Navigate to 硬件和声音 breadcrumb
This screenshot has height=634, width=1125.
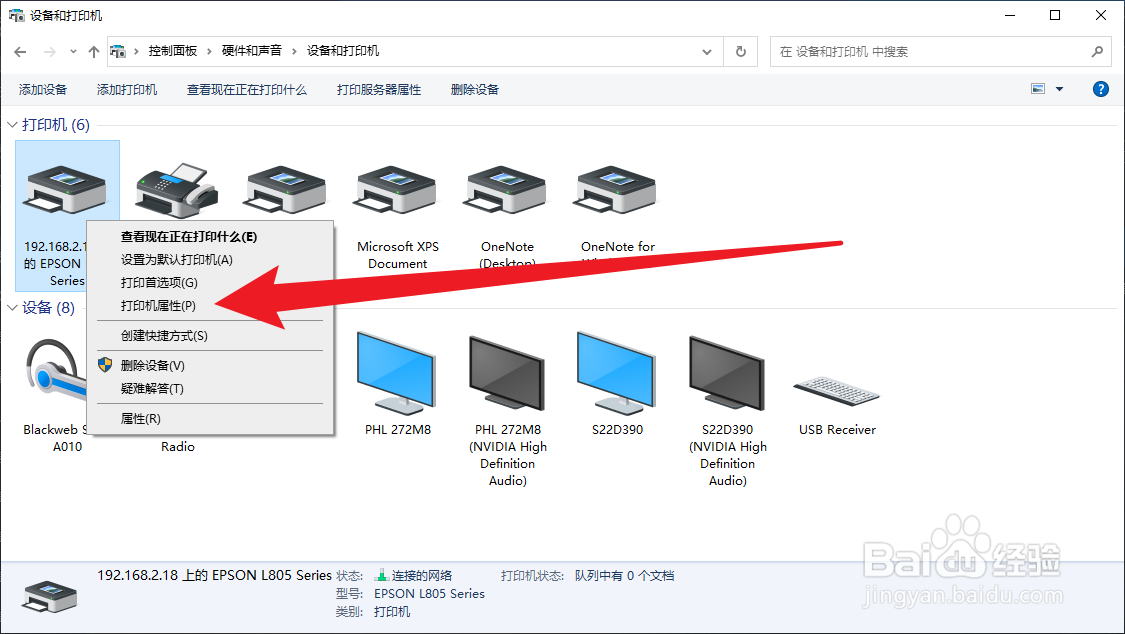[252, 51]
